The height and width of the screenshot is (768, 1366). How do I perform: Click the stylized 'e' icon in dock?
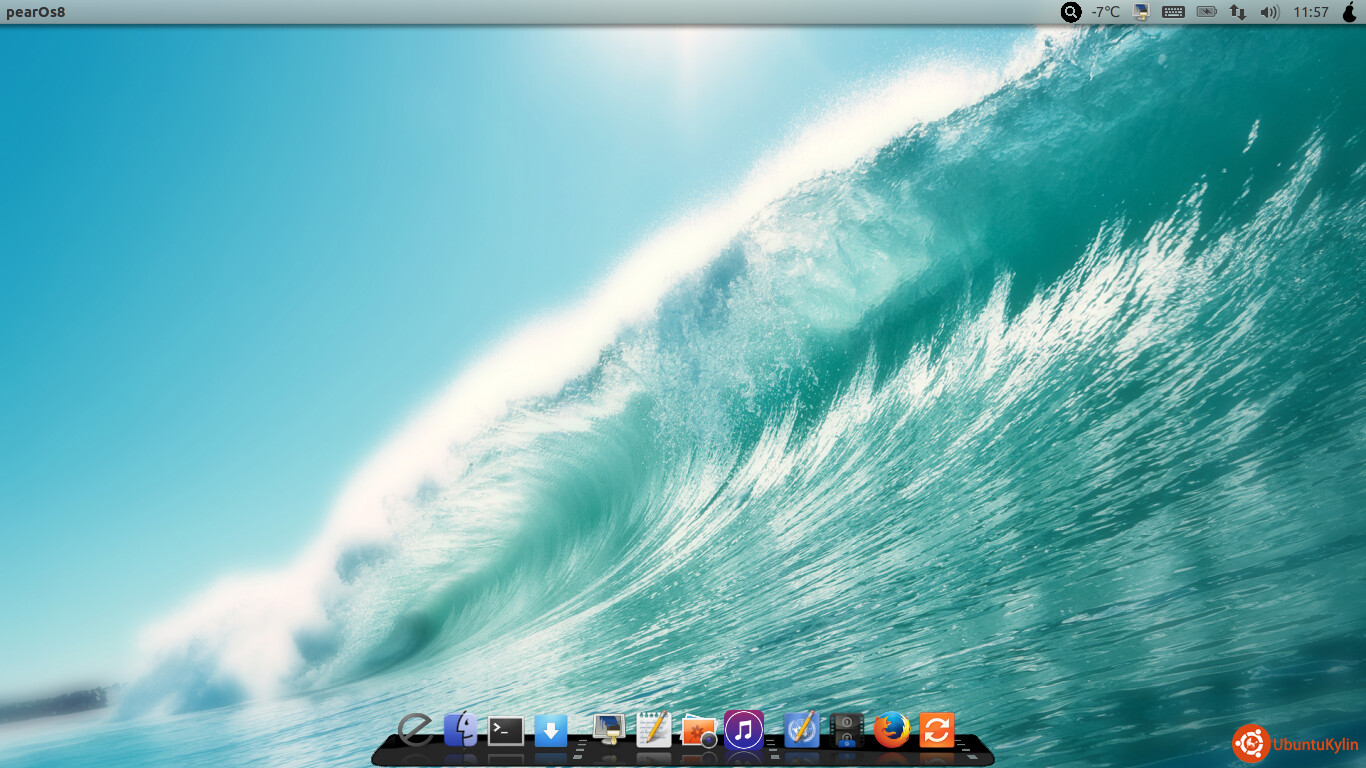[415, 730]
